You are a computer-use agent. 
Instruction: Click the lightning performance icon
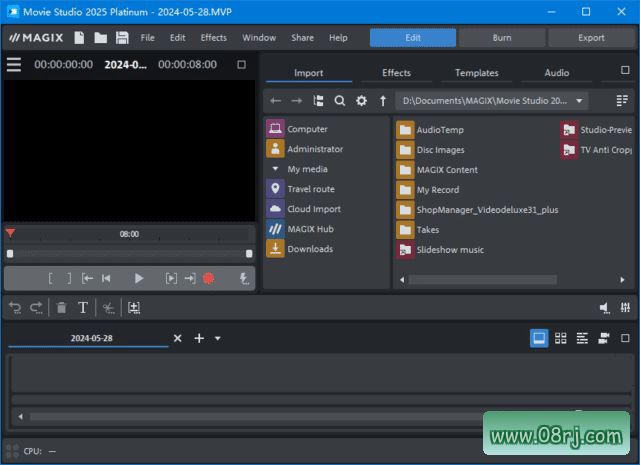pyautogui.click(x=244, y=278)
